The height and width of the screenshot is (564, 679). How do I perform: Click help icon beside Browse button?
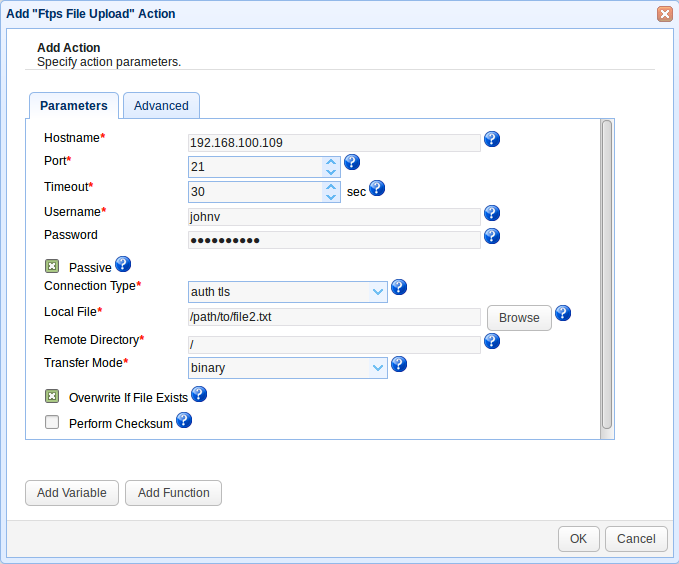click(x=563, y=313)
